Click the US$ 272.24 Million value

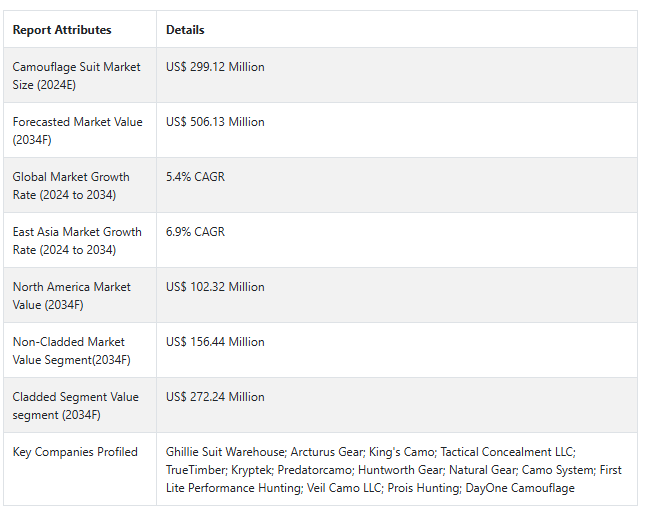point(215,397)
